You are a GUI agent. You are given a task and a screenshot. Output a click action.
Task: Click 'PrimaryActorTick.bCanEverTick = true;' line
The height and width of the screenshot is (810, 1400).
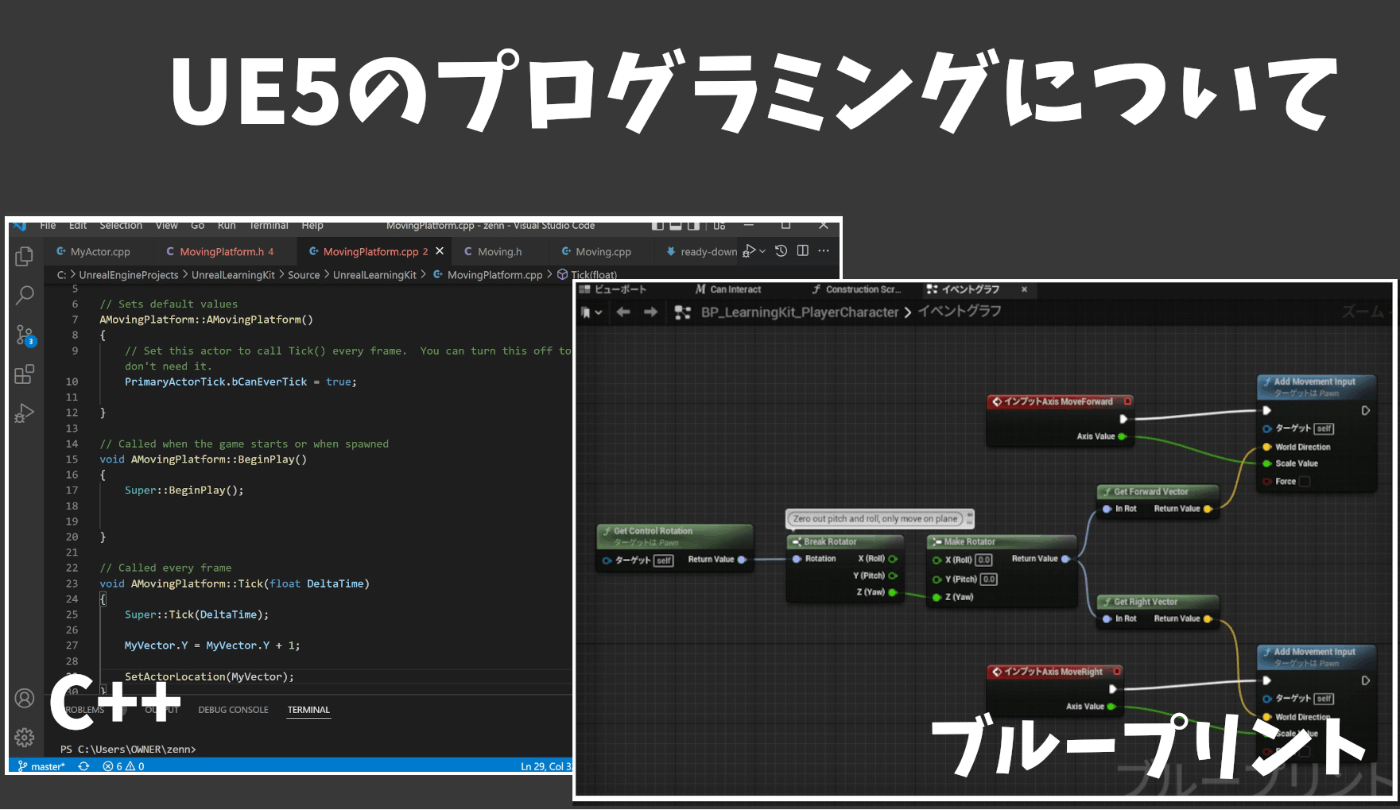click(x=240, y=381)
